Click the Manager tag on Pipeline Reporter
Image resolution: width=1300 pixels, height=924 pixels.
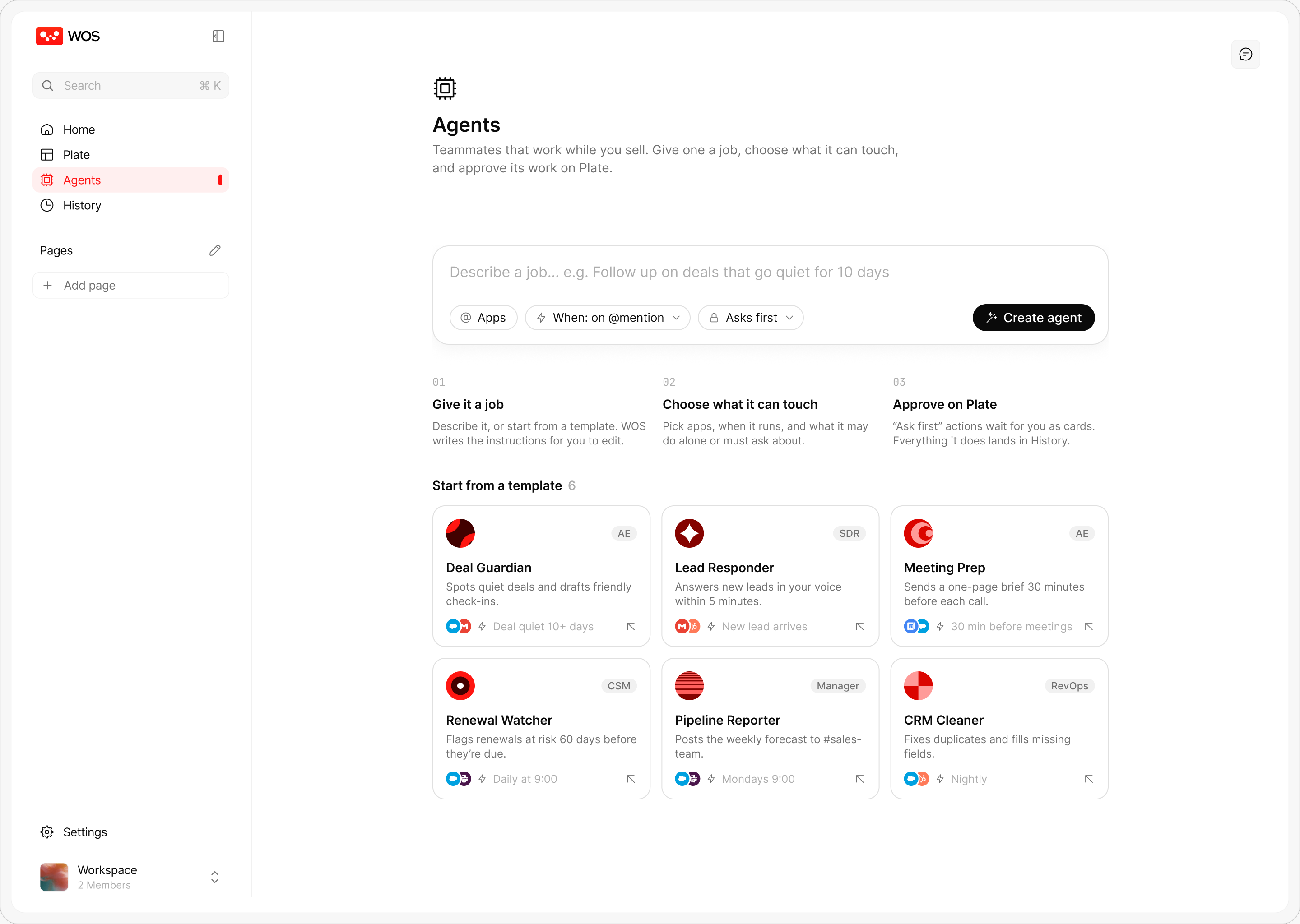coord(837,686)
